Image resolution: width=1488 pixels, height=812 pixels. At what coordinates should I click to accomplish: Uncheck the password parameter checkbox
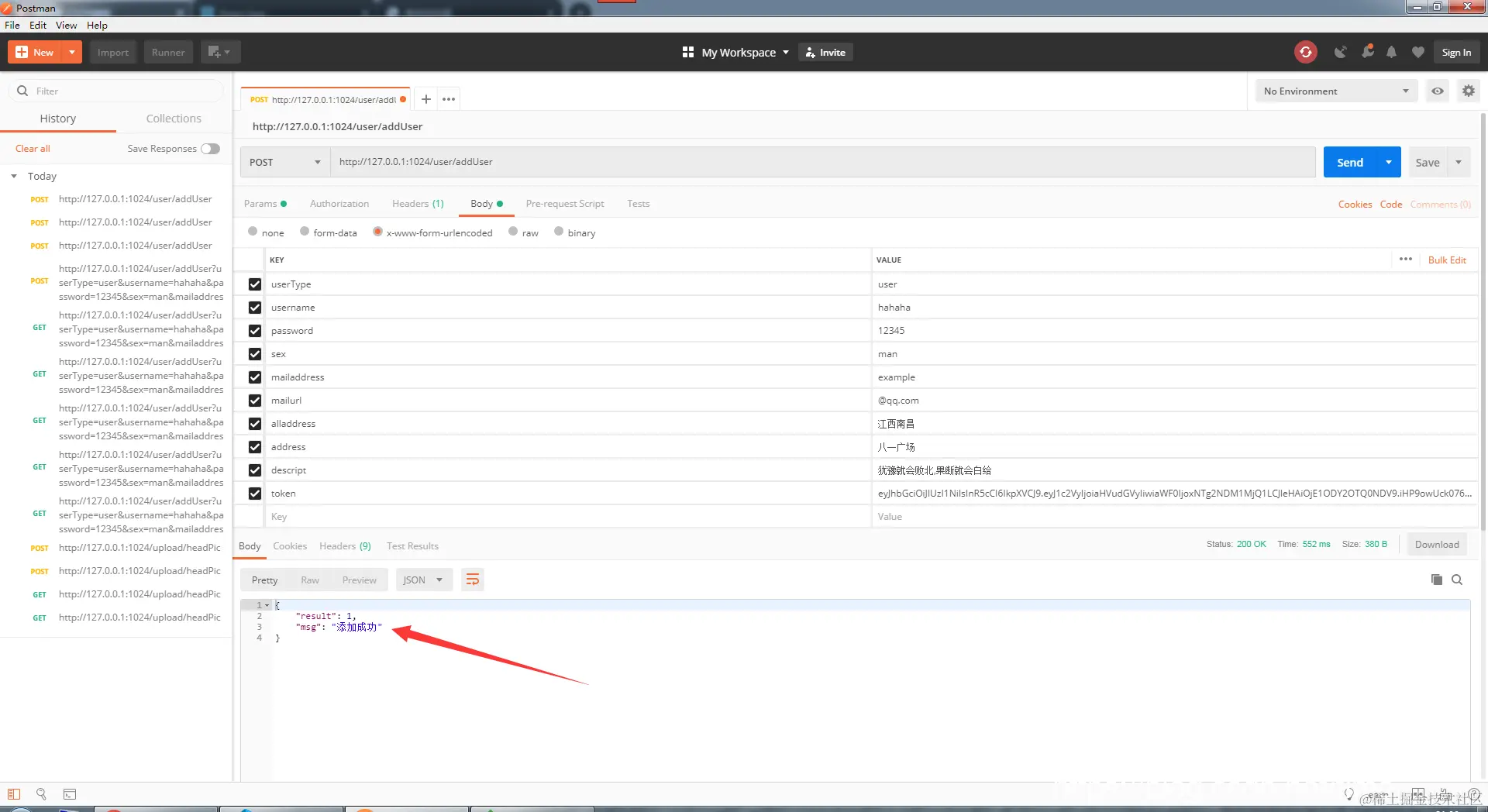point(255,331)
